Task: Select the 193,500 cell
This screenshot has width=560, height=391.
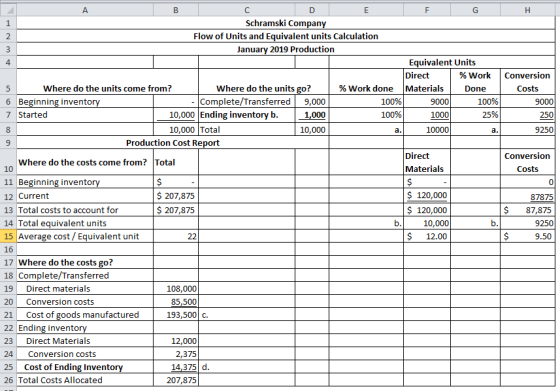Action: click(x=176, y=315)
